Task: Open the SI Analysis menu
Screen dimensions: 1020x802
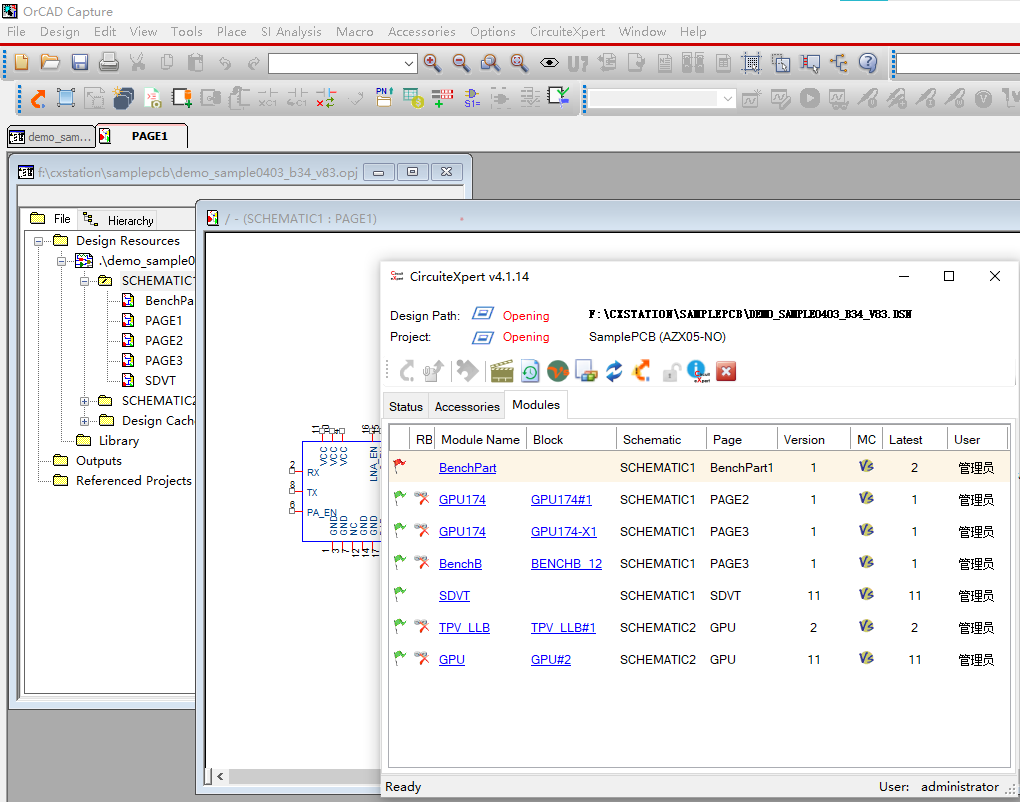Action: (291, 31)
